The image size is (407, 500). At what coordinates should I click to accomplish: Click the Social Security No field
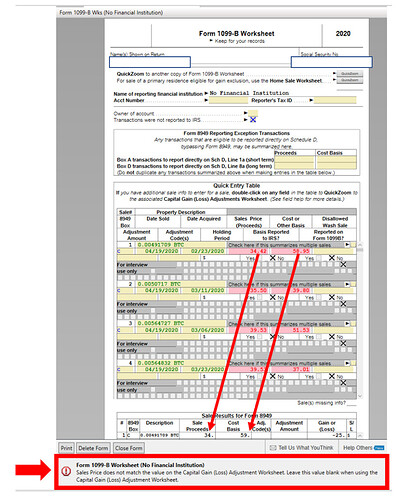(331, 62)
